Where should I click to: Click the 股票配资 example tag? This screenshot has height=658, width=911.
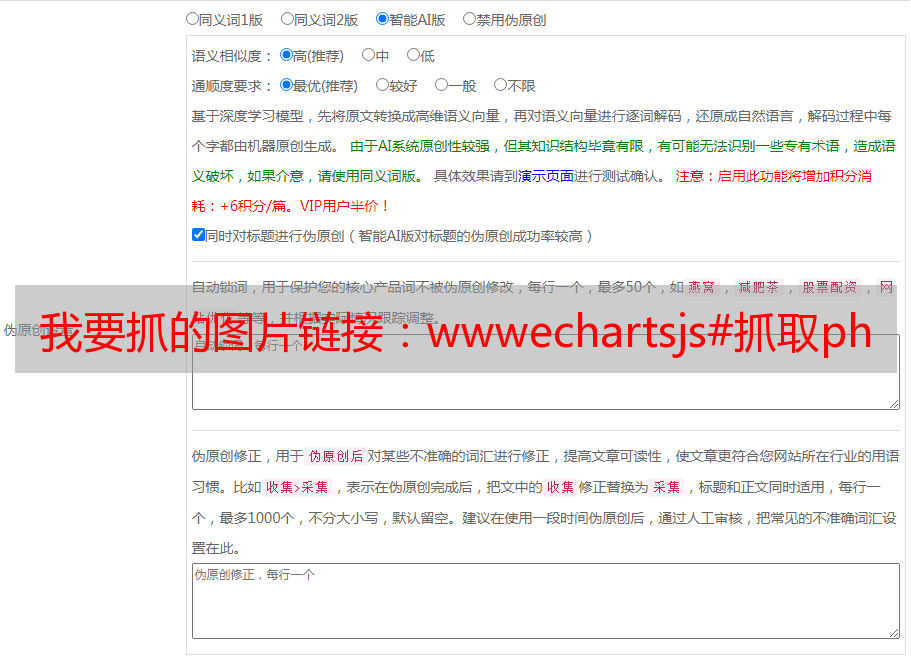830,287
